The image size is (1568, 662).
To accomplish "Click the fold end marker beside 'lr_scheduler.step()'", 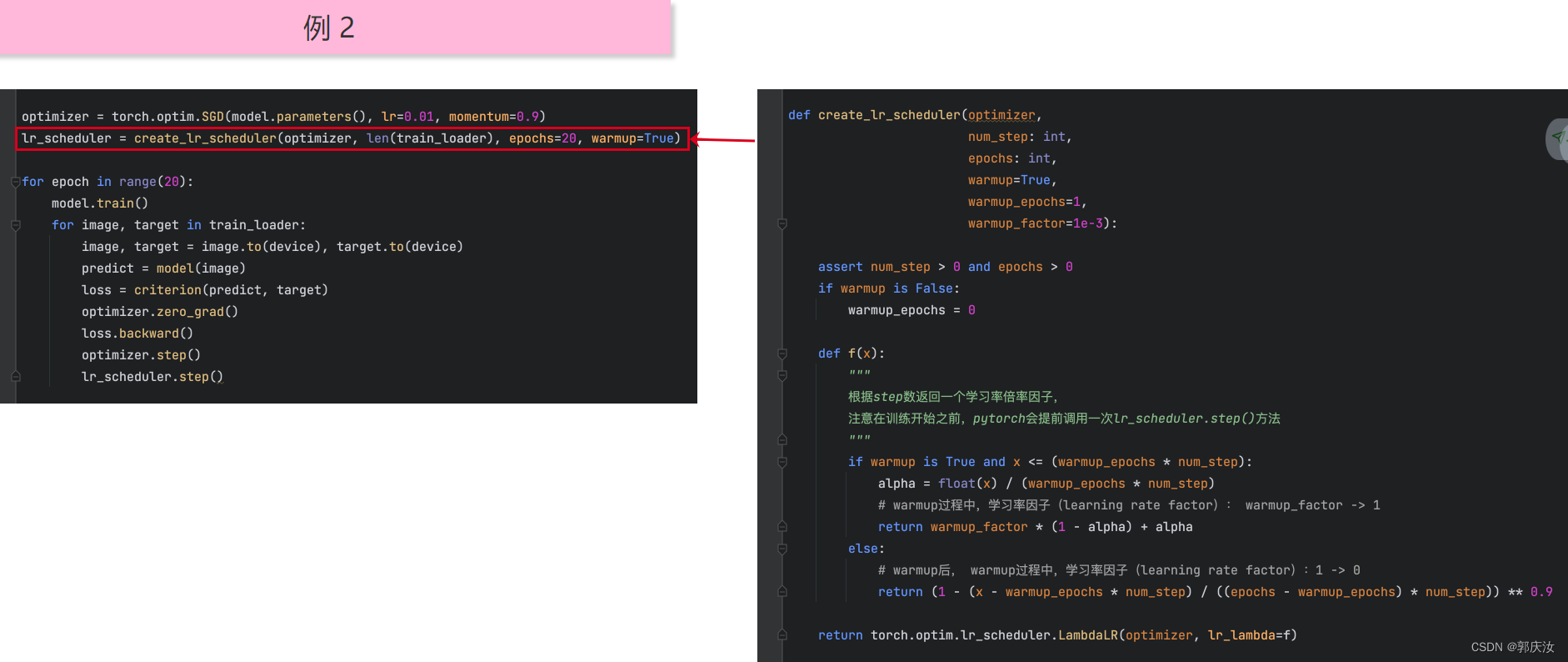I will [15, 377].
